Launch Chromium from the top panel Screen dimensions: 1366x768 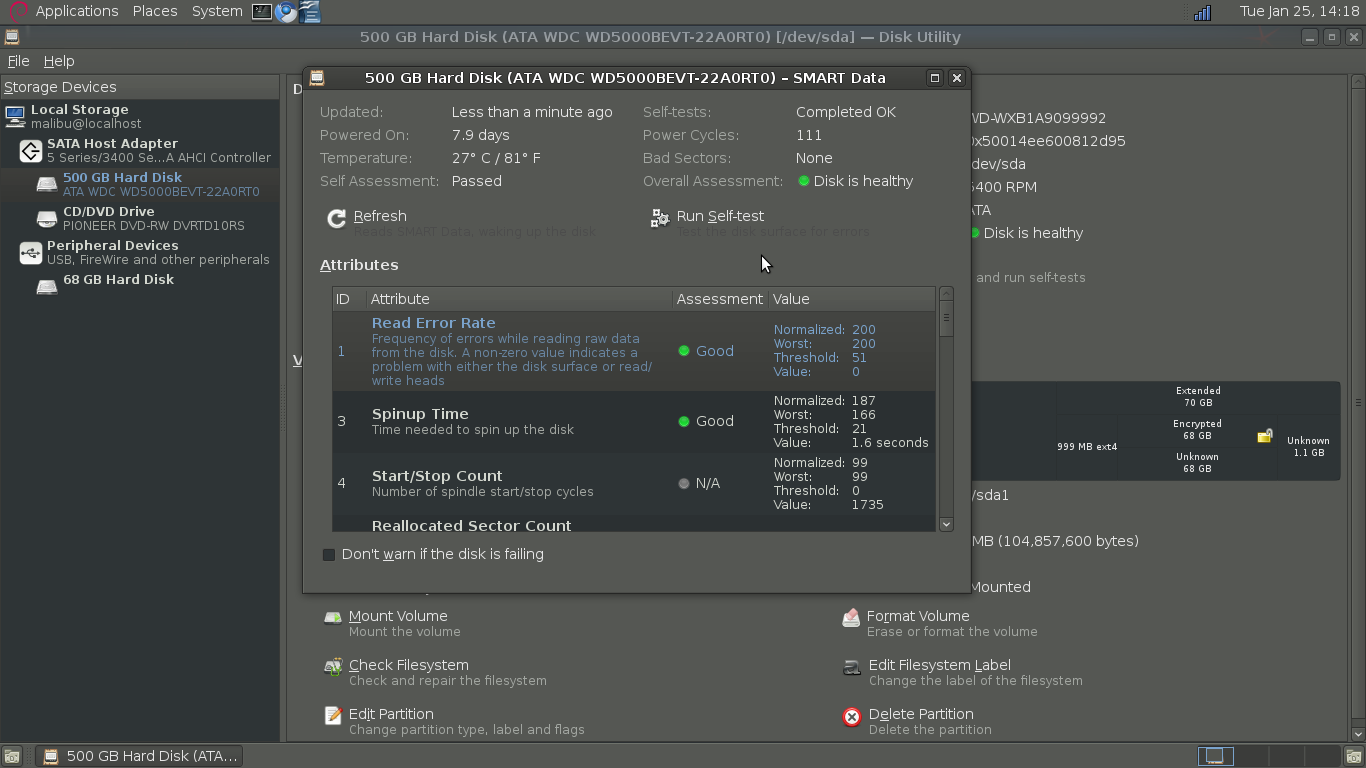pyautogui.click(x=285, y=12)
